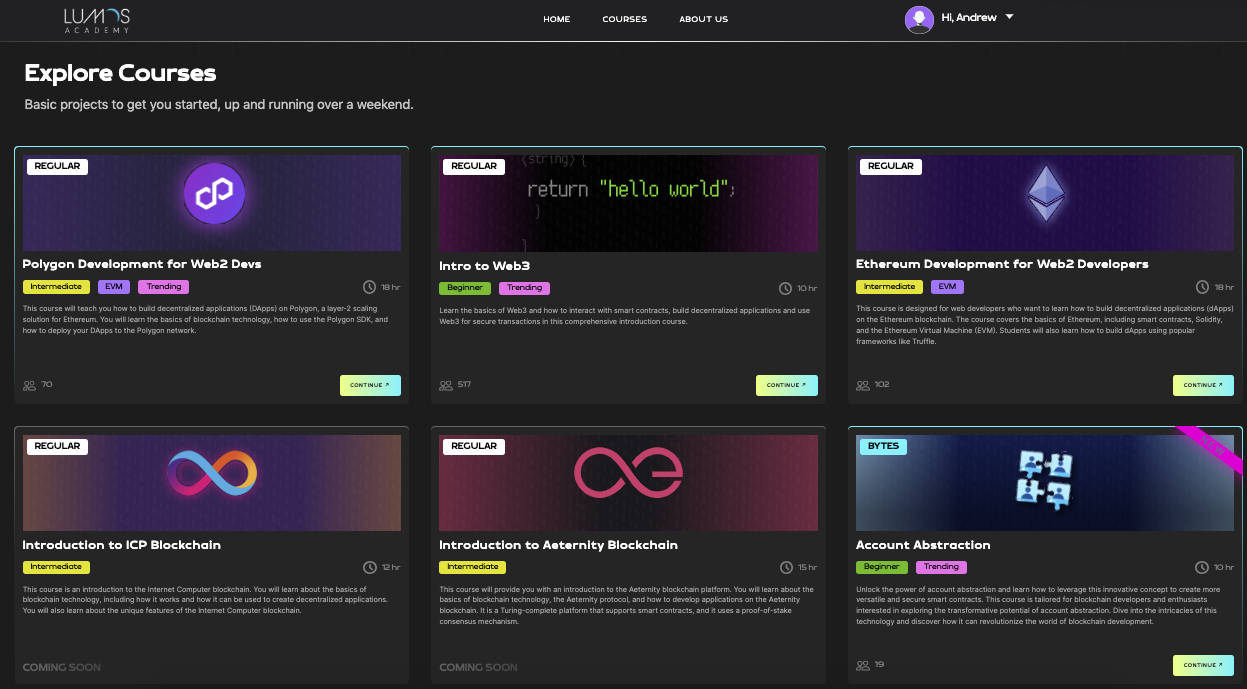
Task: Click the user avatar icon beside Hi, Andrew
Action: tap(919, 19)
